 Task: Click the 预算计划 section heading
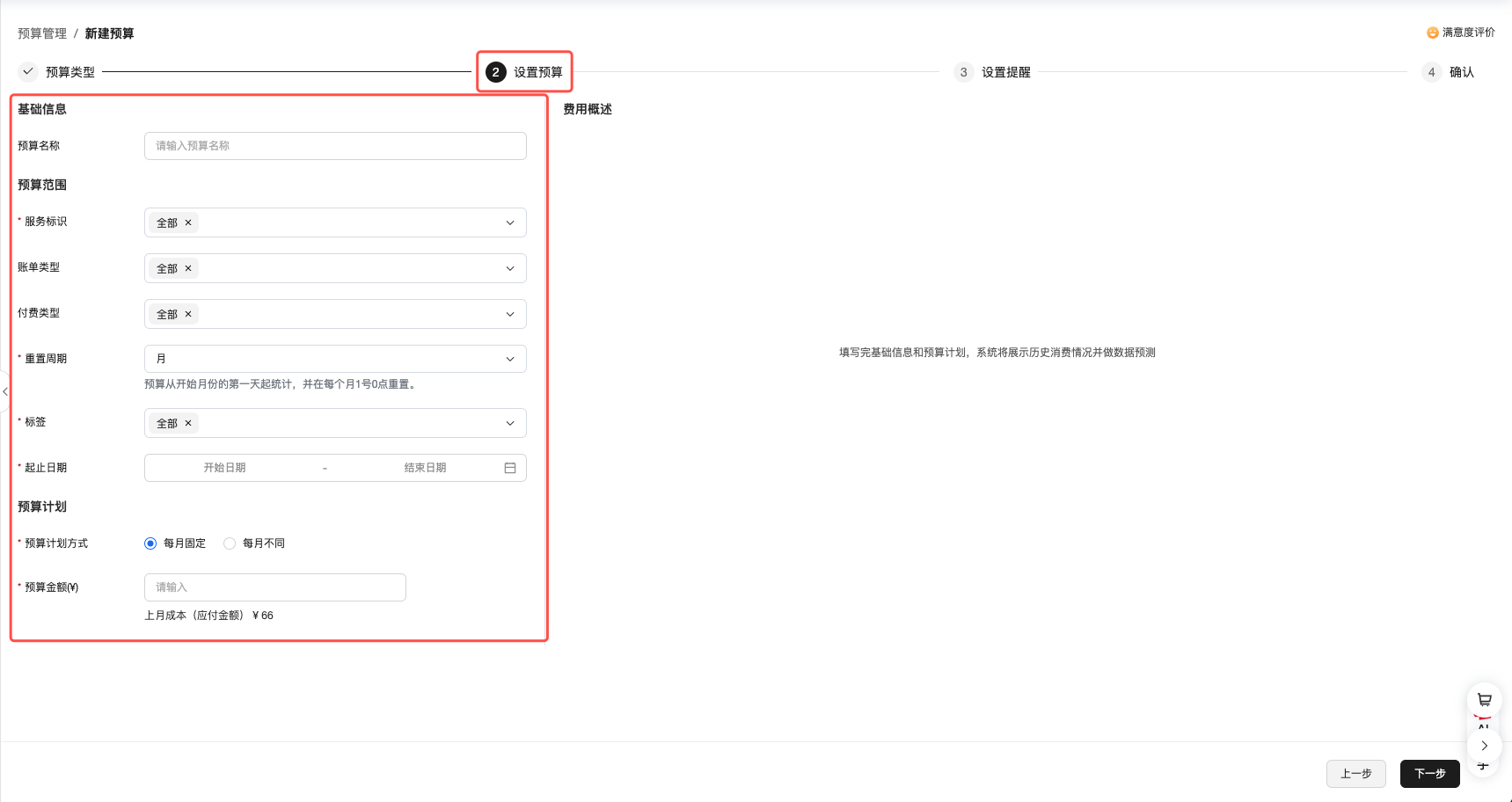(42, 507)
